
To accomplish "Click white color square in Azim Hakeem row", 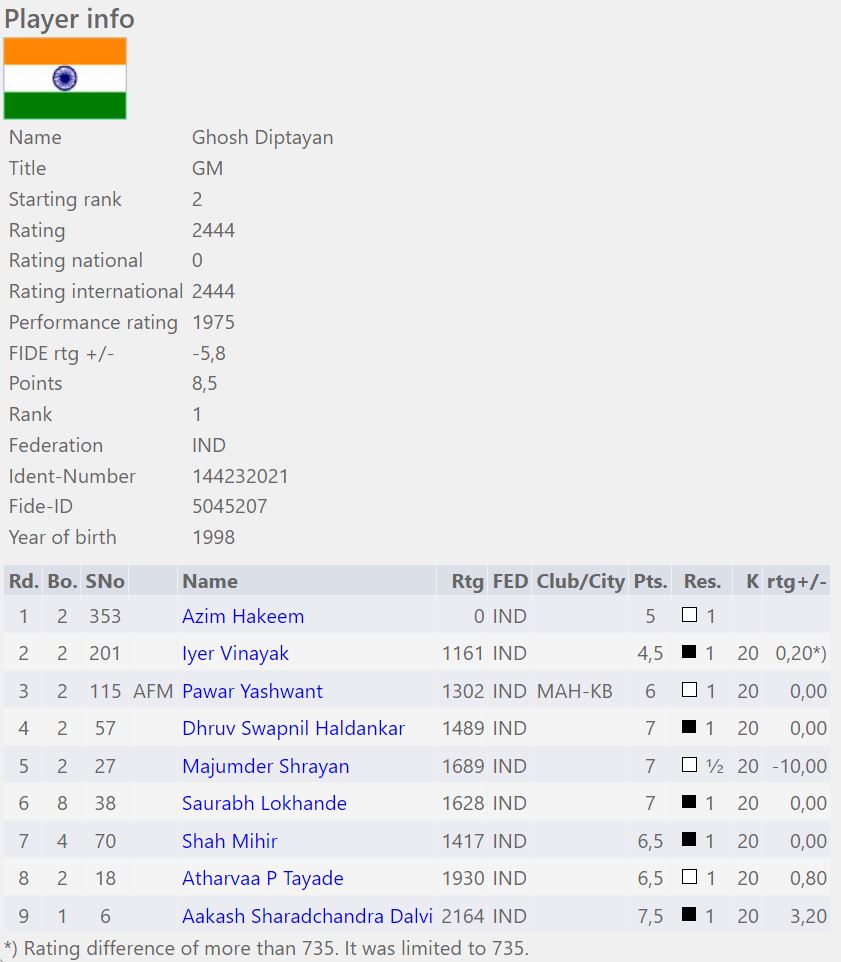I will 689,616.
